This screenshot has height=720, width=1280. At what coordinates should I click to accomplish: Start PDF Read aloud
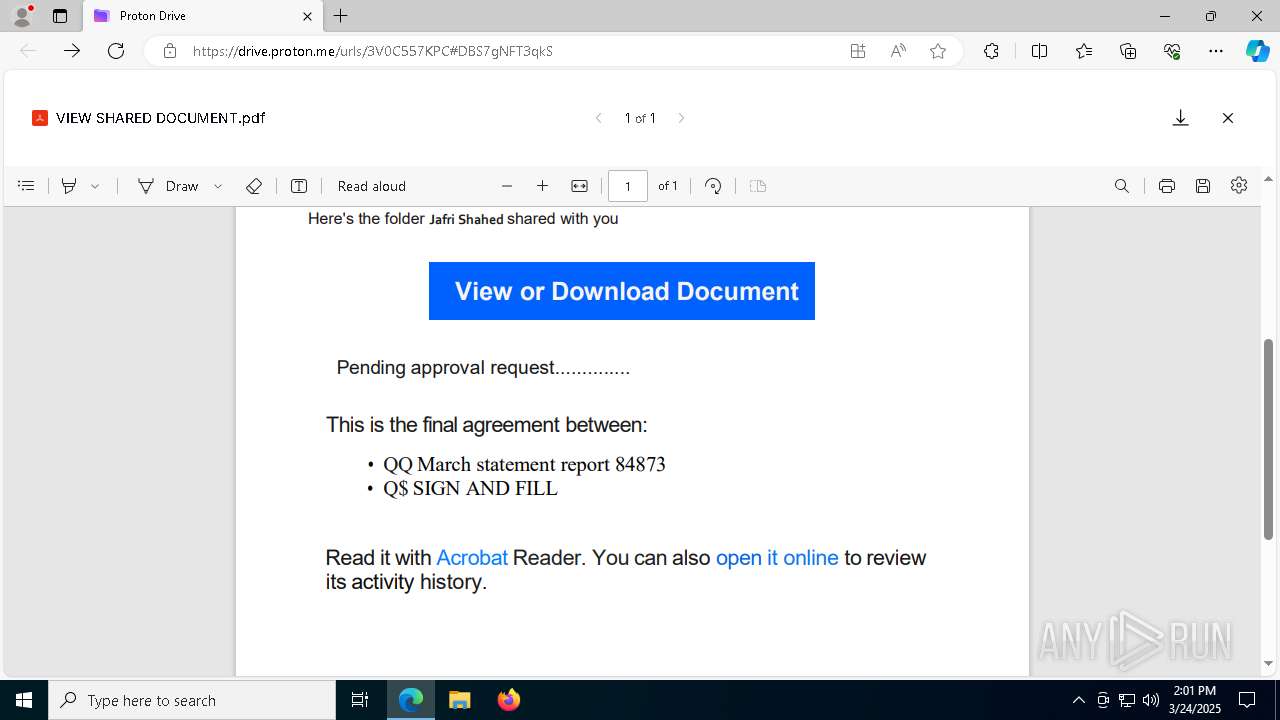[x=372, y=186]
